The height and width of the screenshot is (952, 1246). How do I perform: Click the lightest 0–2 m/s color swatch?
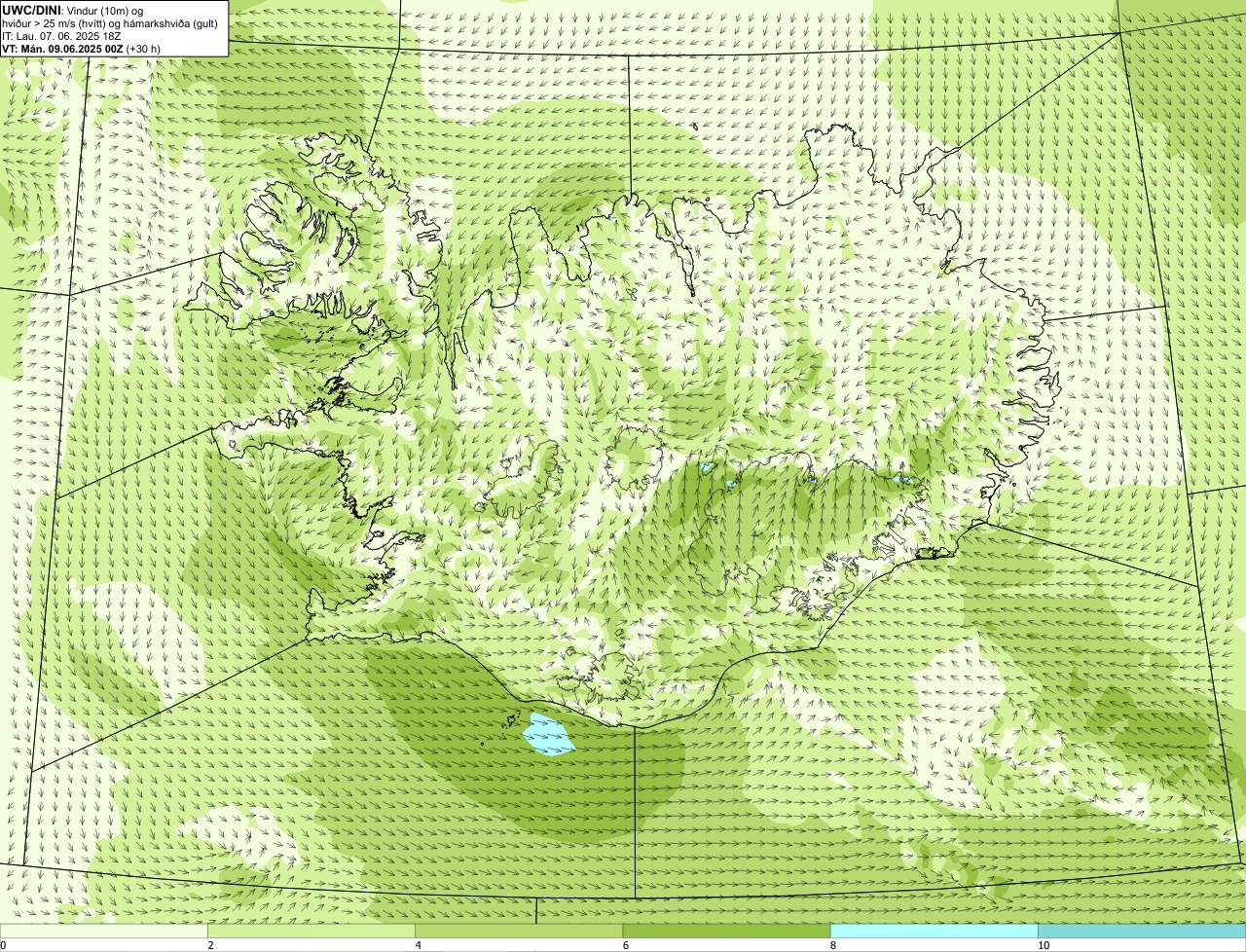[103, 932]
